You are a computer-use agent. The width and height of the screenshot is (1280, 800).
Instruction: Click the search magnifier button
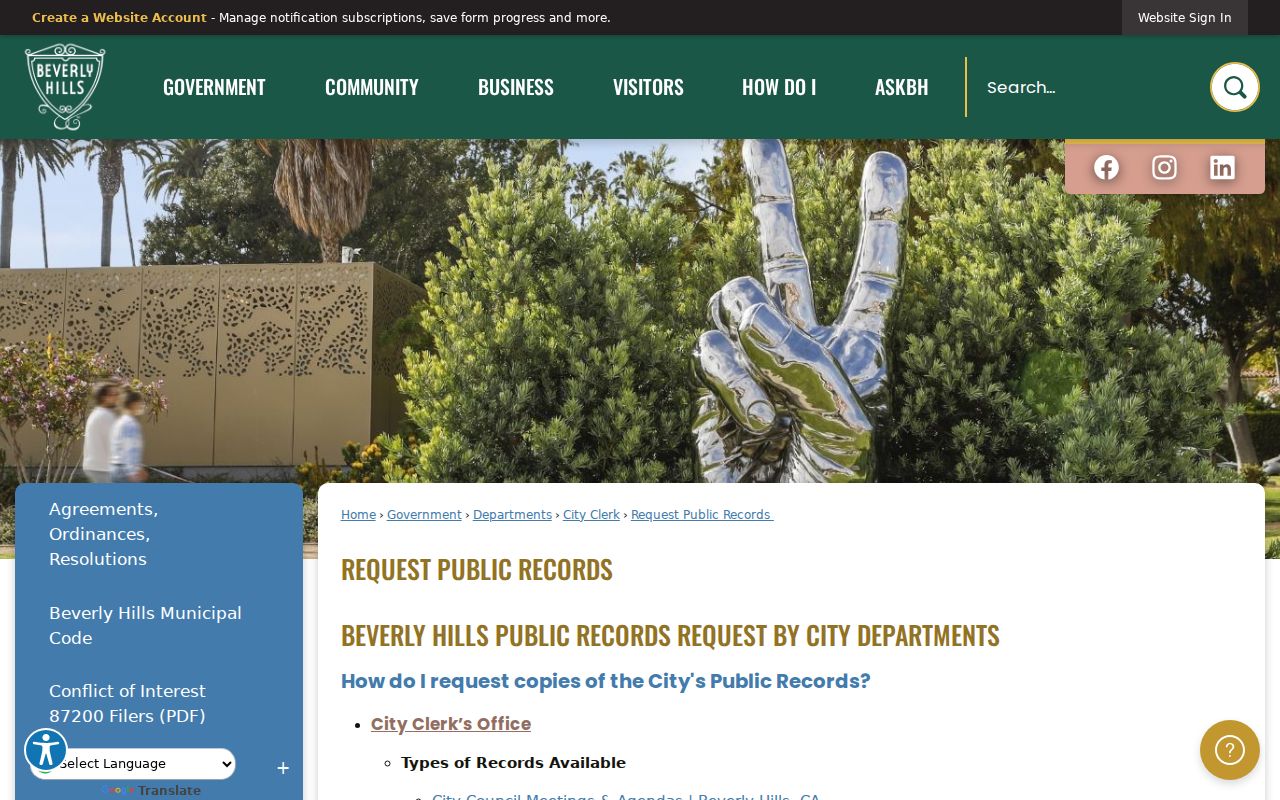[1235, 87]
